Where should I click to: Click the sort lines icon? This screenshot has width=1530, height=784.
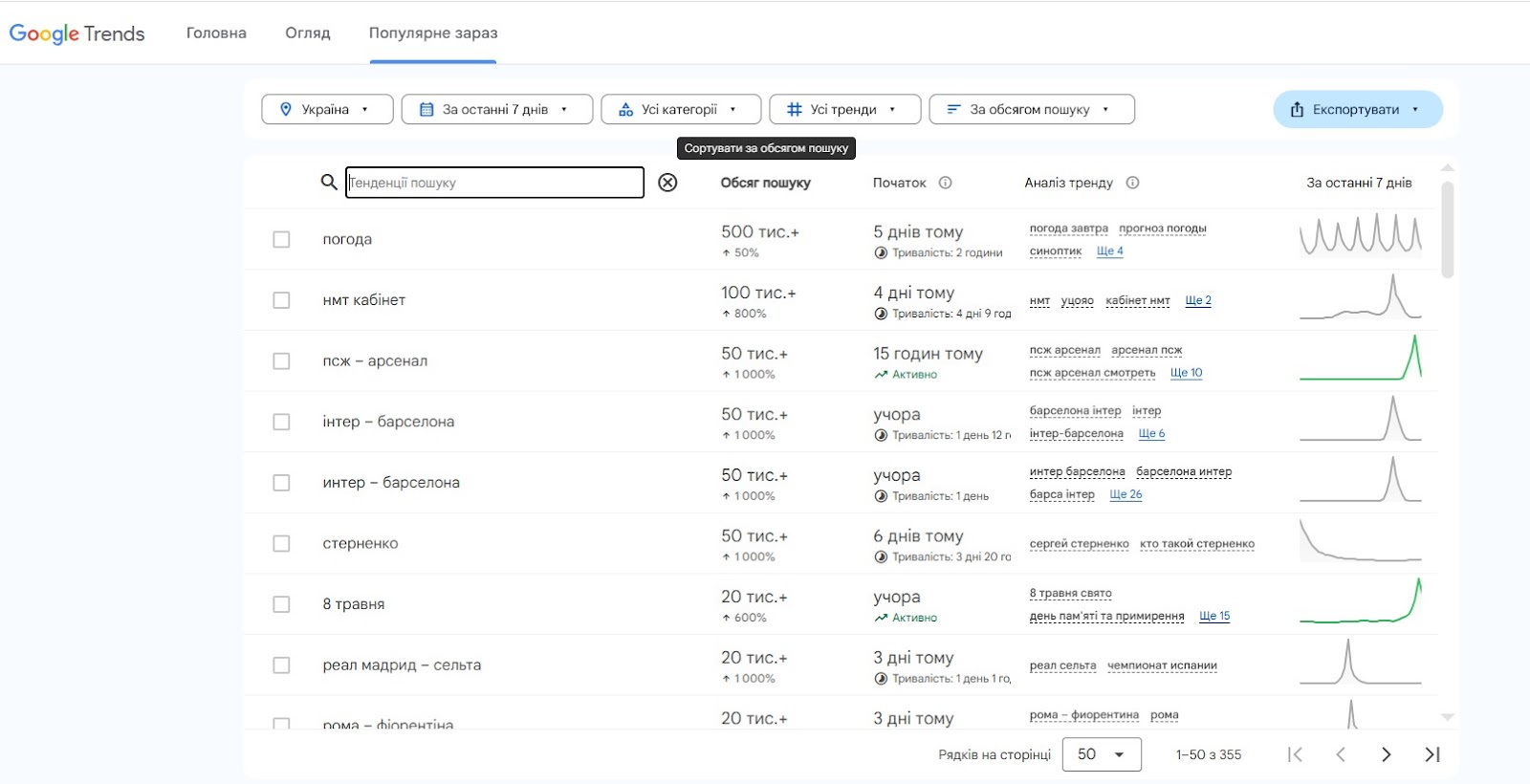[x=953, y=109]
